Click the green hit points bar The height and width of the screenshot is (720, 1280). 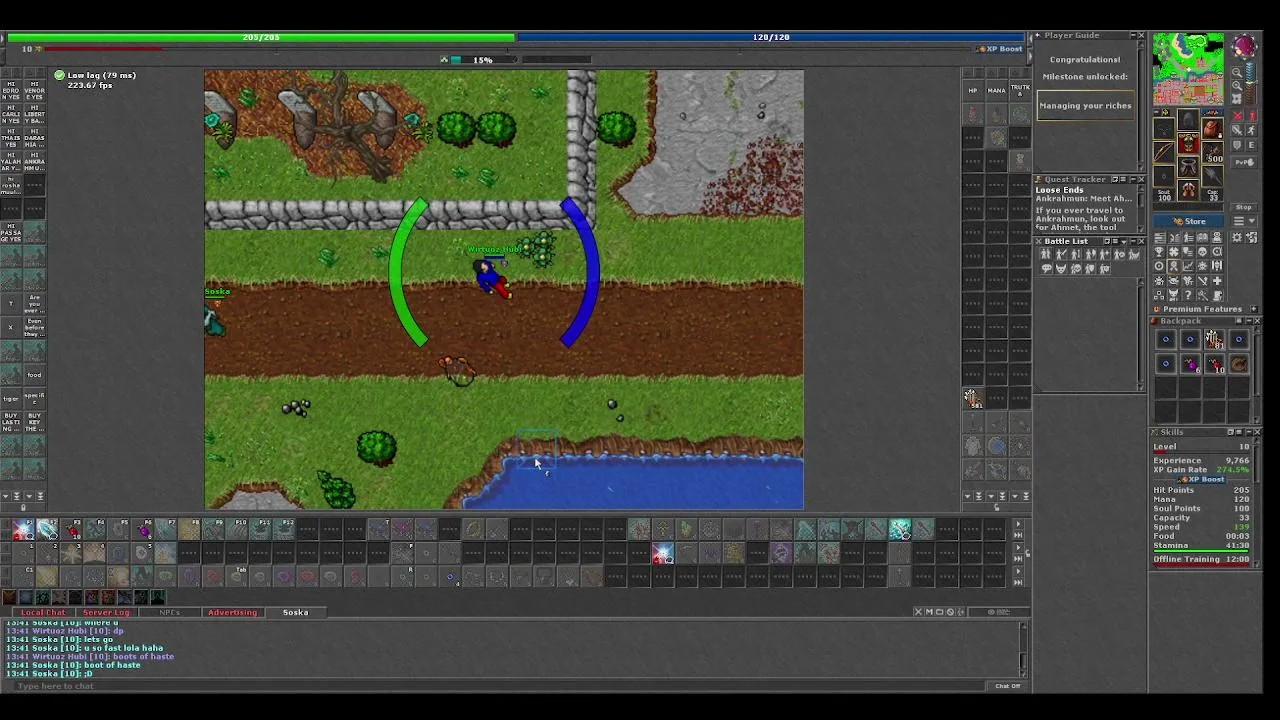(x=260, y=37)
